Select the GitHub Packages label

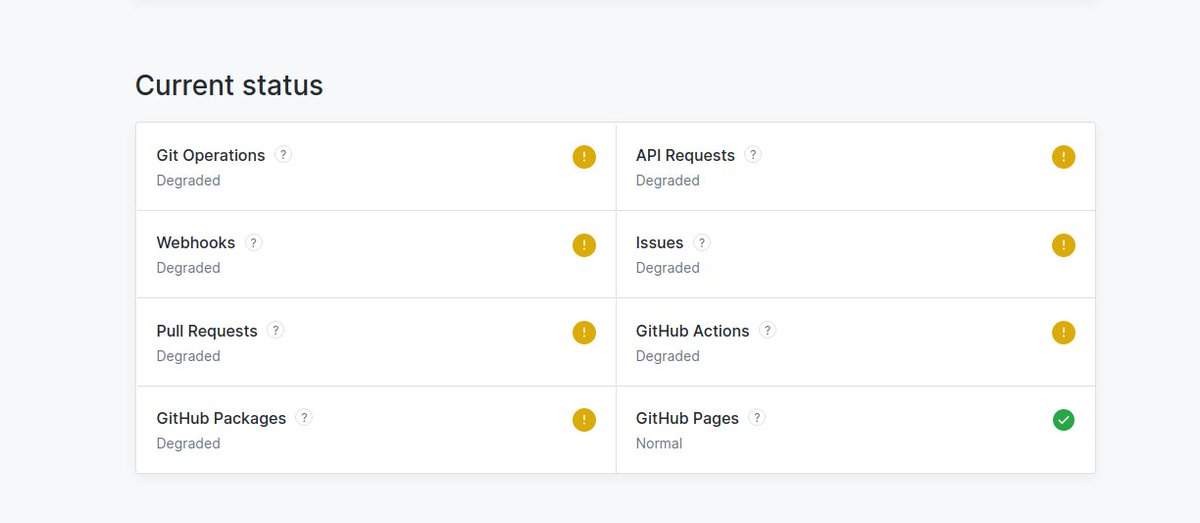[221, 419]
